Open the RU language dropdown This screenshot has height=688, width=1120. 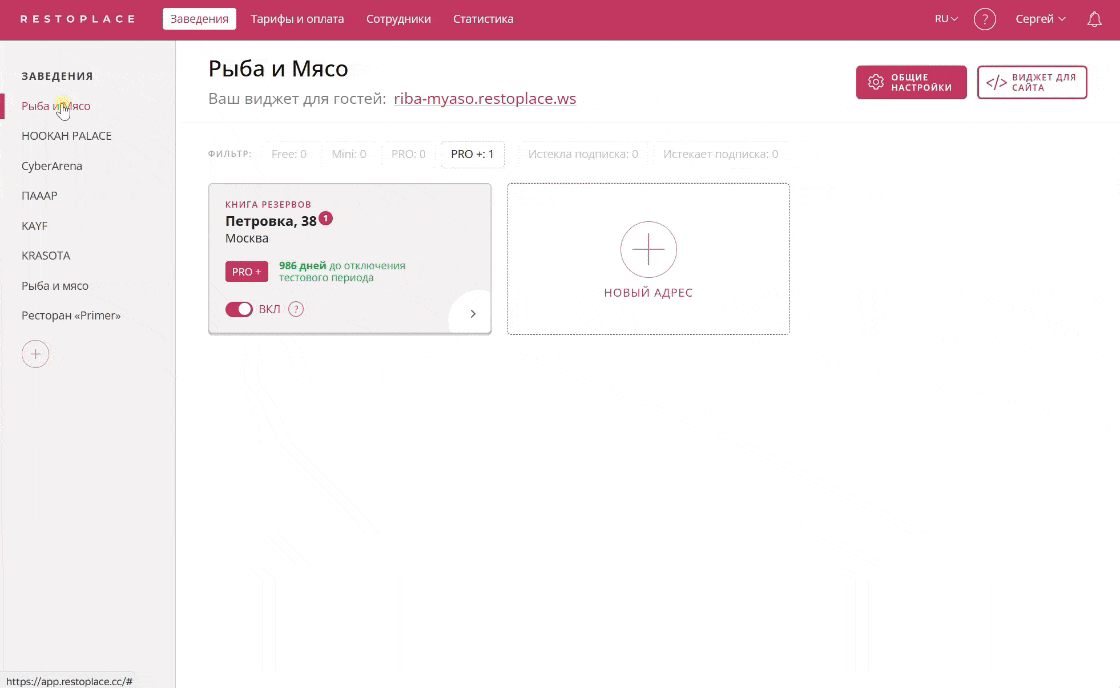(x=946, y=19)
